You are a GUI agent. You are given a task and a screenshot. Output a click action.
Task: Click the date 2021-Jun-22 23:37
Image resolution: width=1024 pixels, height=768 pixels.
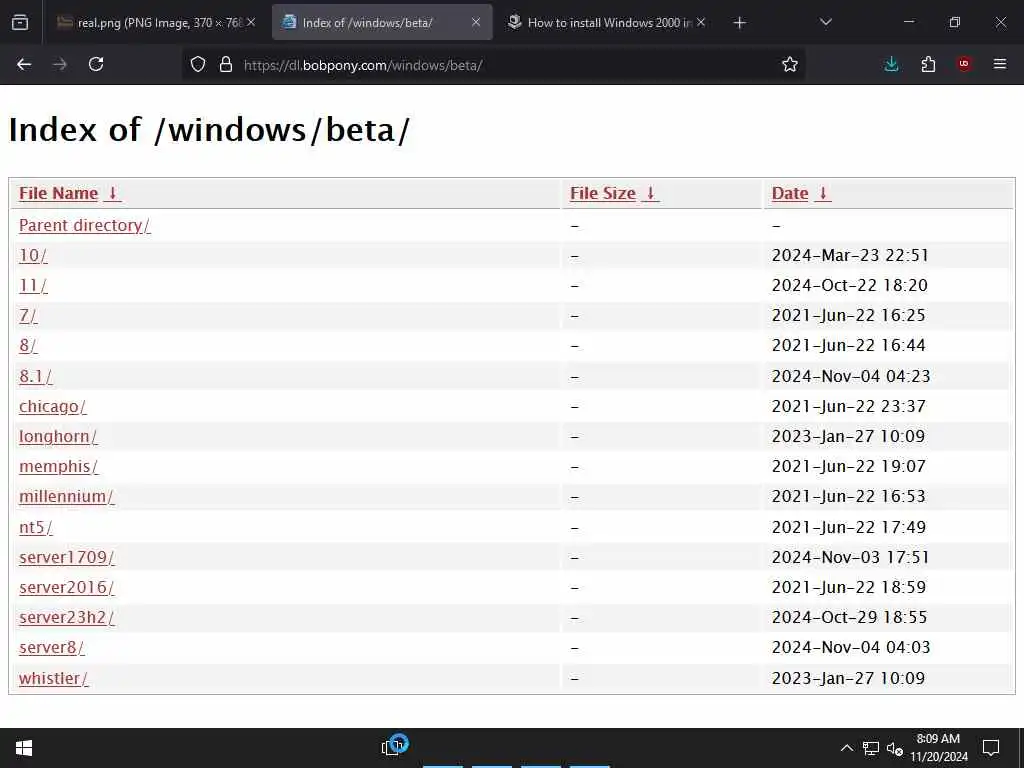pos(848,406)
